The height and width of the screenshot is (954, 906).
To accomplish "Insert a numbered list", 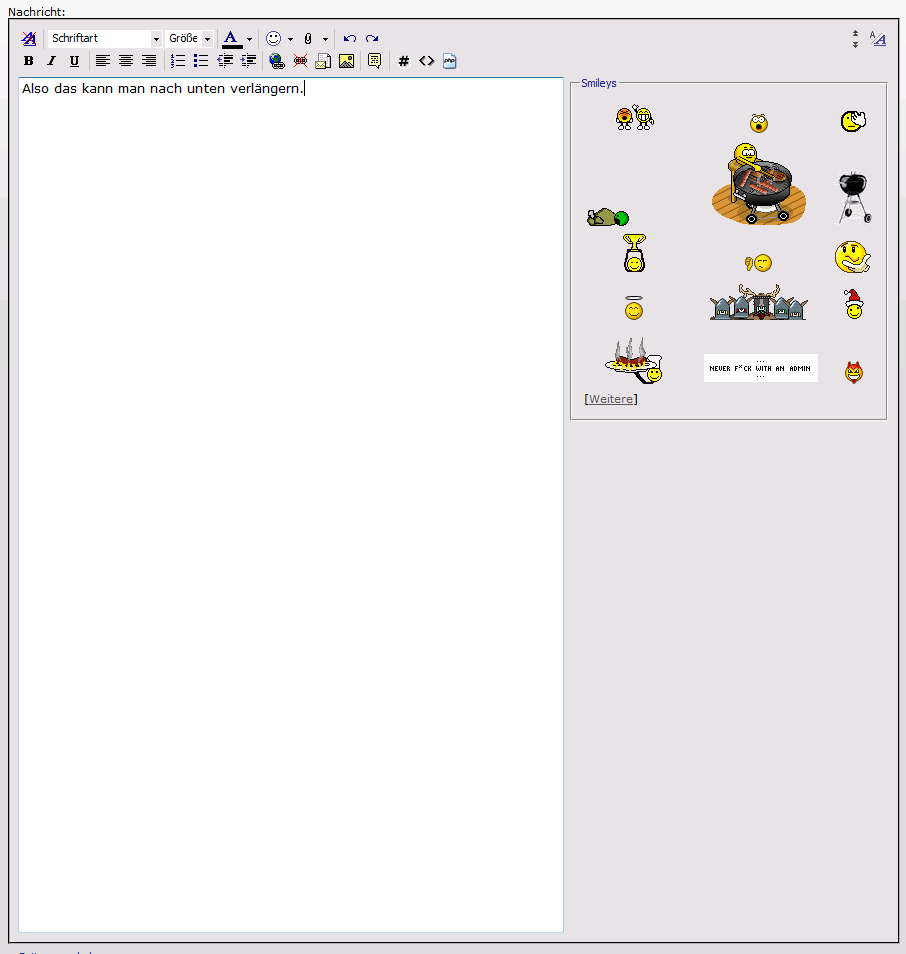I will click(178, 61).
